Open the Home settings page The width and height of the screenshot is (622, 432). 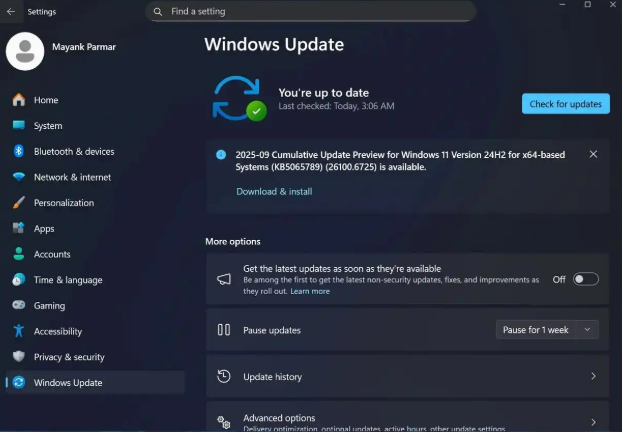pyautogui.click(x=95, y=100)
